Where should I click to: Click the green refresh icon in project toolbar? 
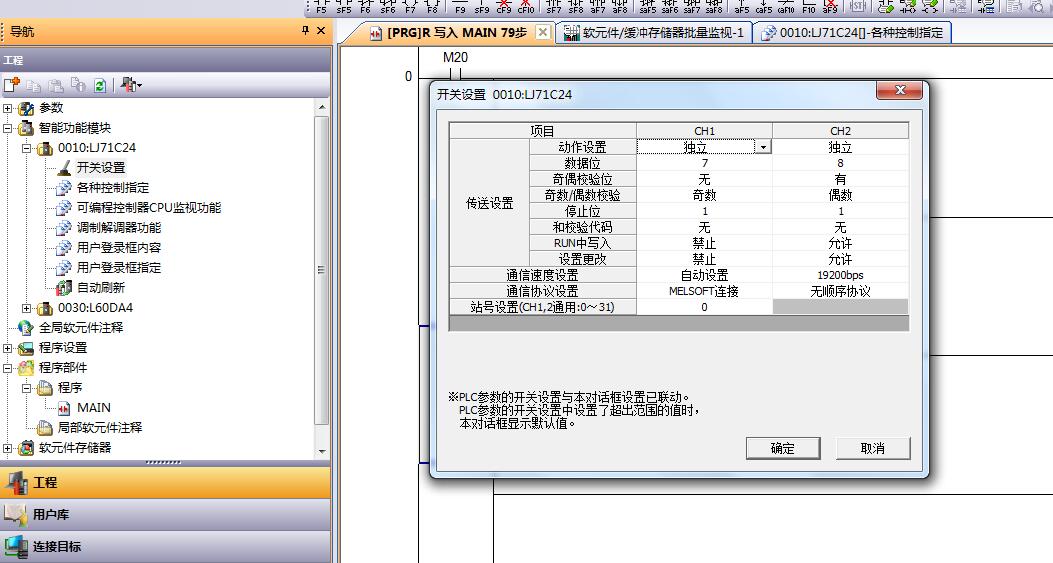(x=100, y=86)
